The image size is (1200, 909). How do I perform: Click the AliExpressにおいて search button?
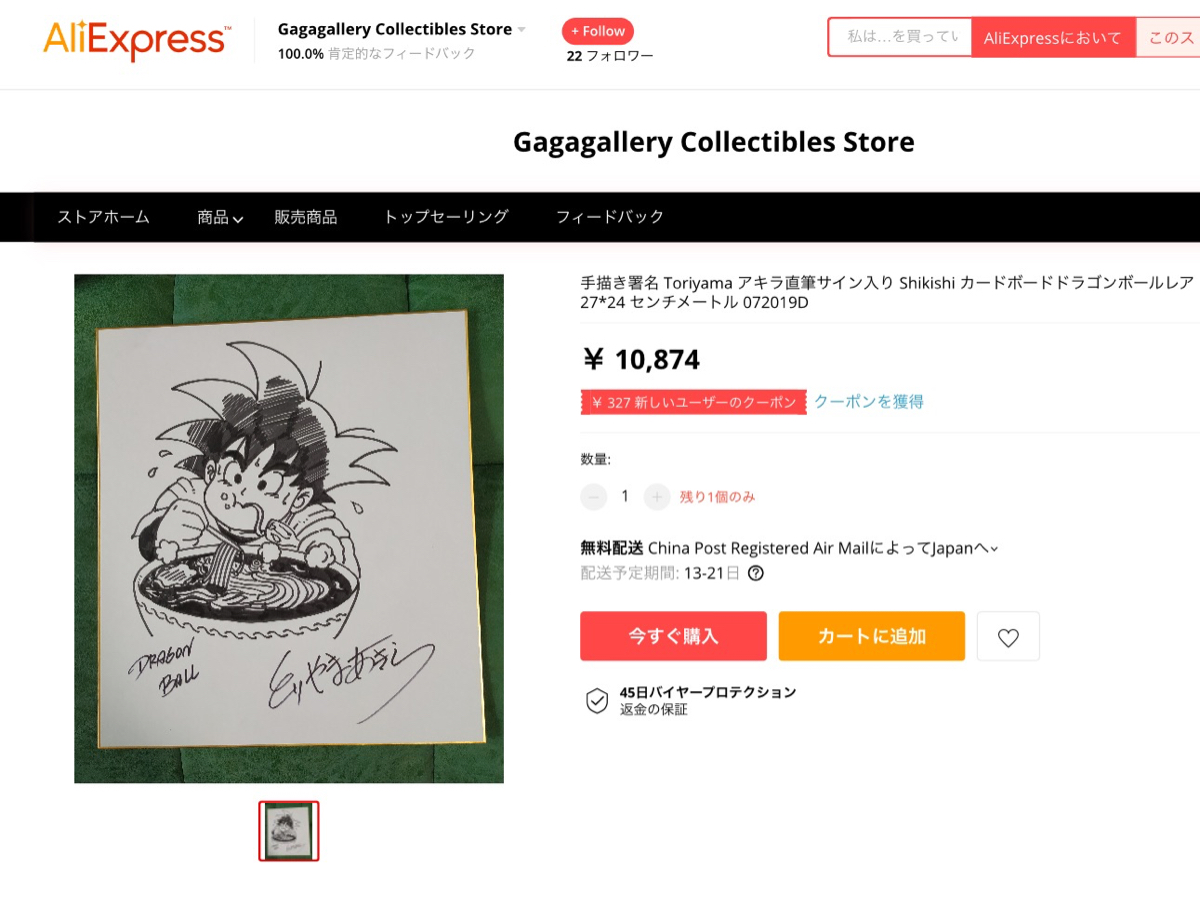point(1052,38)
